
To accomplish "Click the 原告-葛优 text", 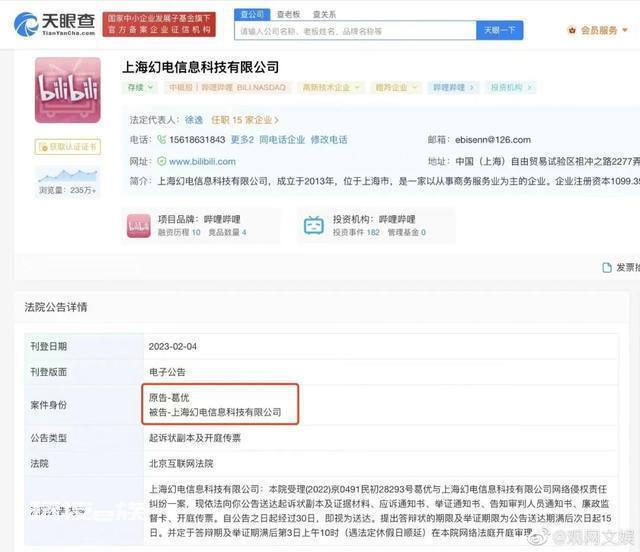I will [169, 398].
